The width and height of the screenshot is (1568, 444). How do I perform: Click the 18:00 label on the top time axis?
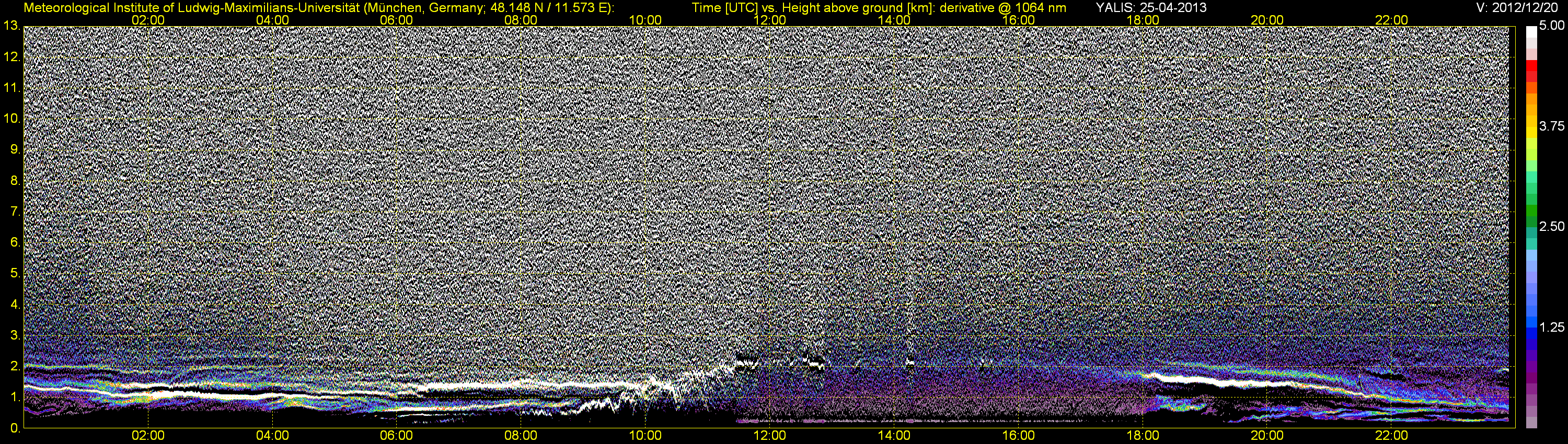pyautogui.click(x=1143, y=20)
